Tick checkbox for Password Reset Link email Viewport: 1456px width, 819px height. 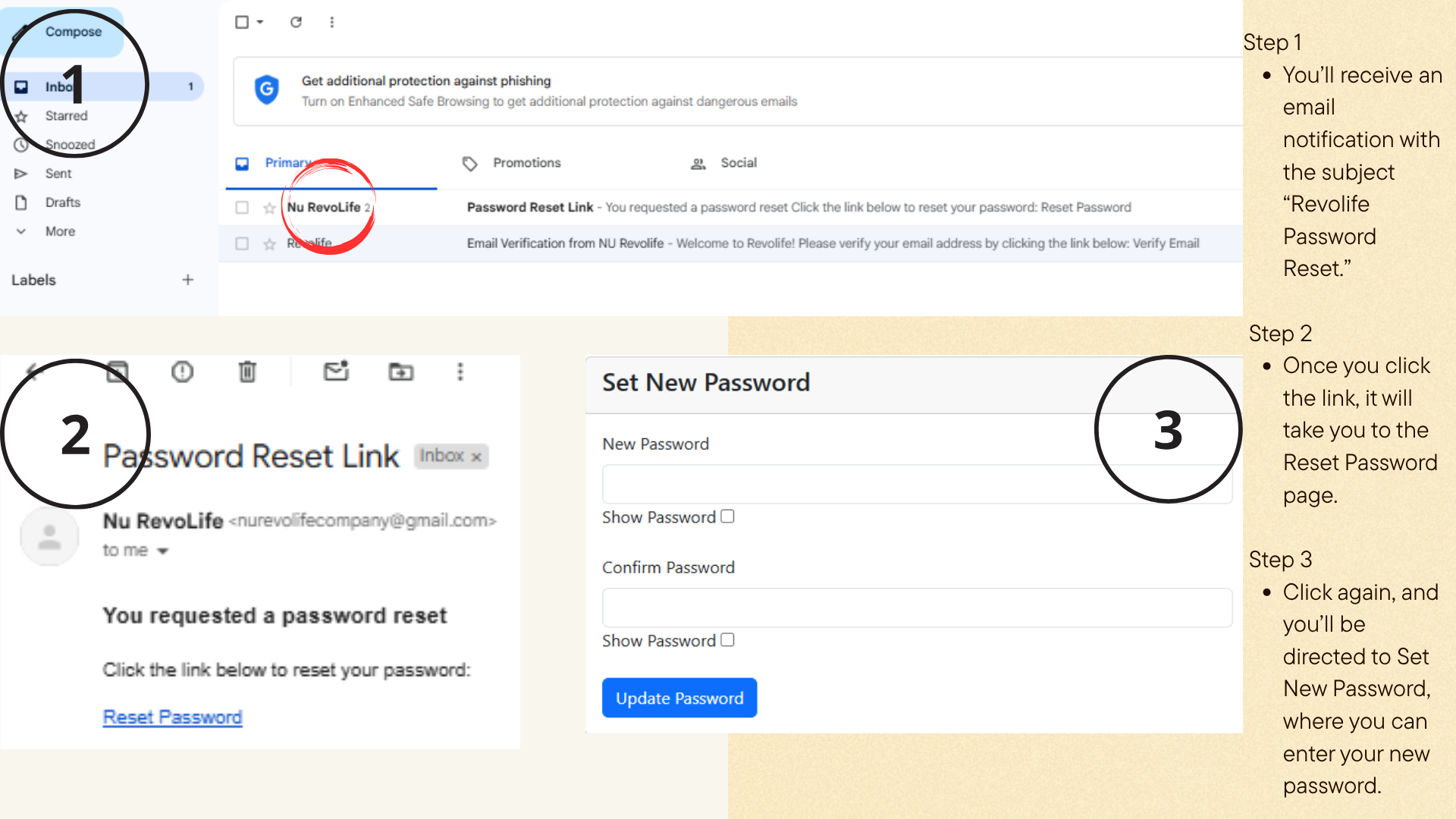coord(242,208)
